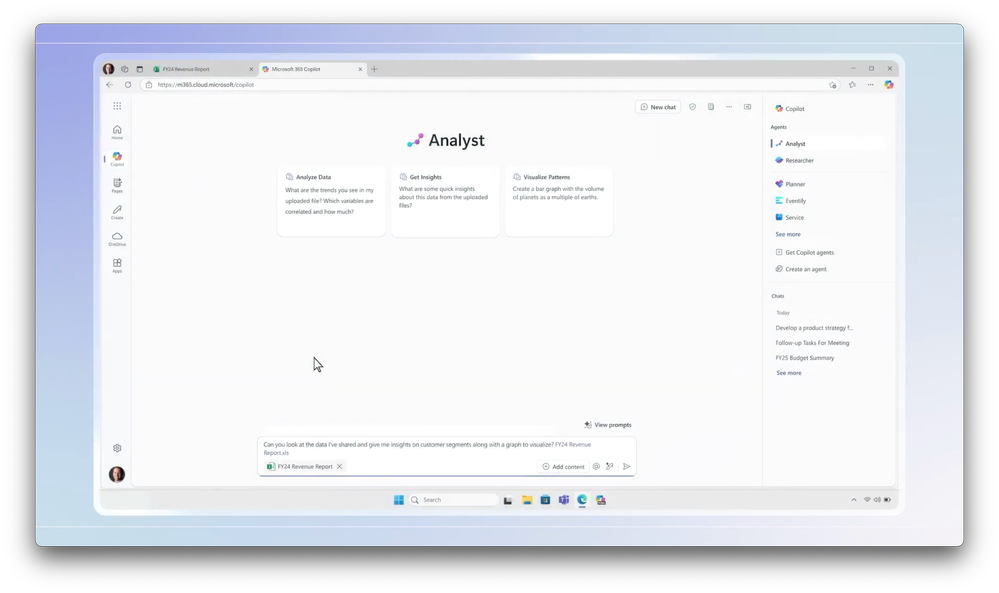Toggle the side panel icon near New chat
Viewport: 999px width, 593px height.
(x=747, y=107)
